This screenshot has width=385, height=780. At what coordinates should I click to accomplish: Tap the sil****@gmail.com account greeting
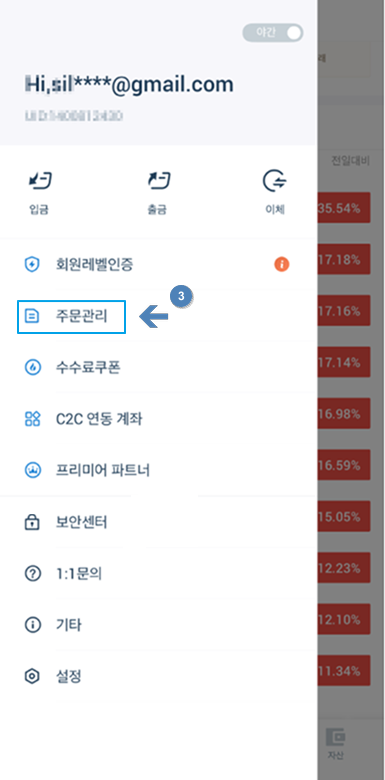129,84
